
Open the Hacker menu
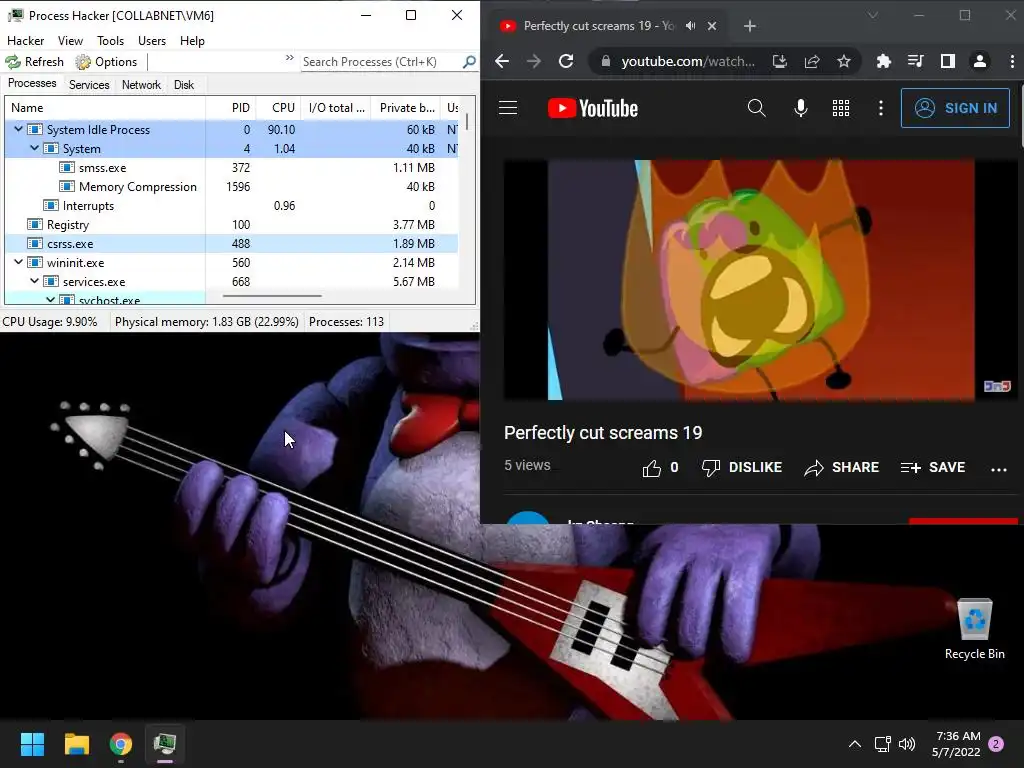[25, 40]
